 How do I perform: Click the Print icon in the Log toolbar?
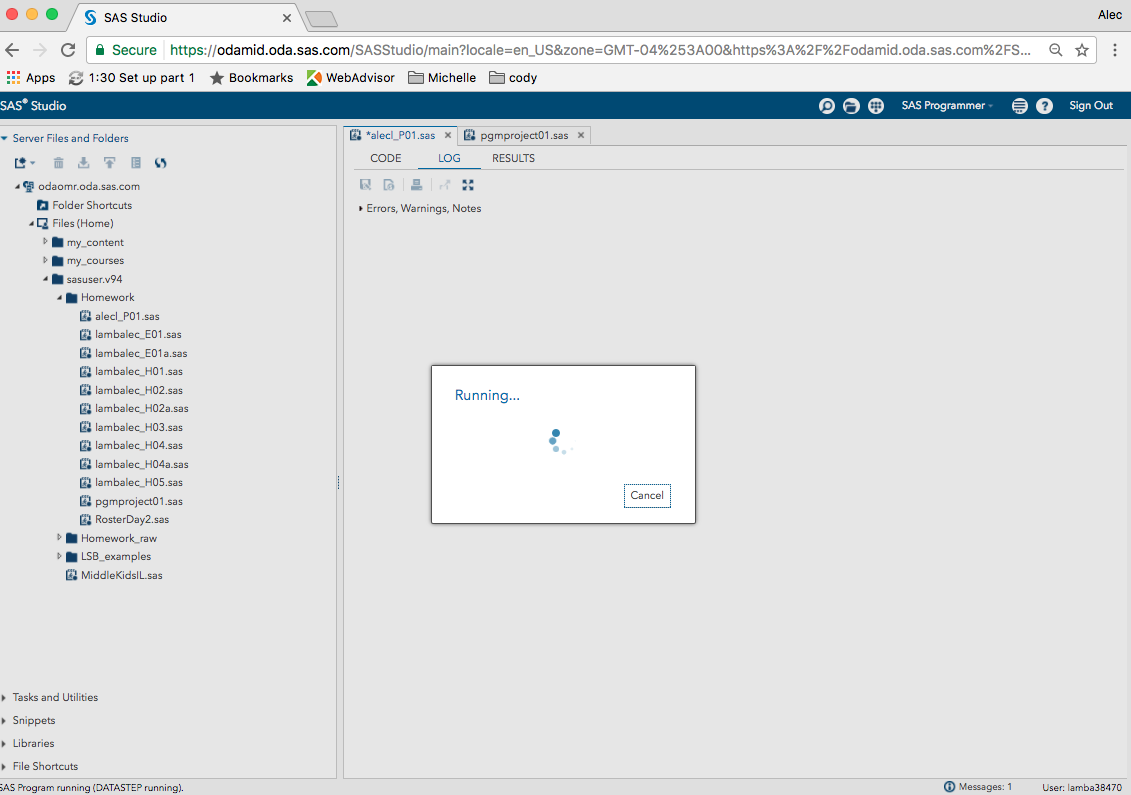coord(416,184)
